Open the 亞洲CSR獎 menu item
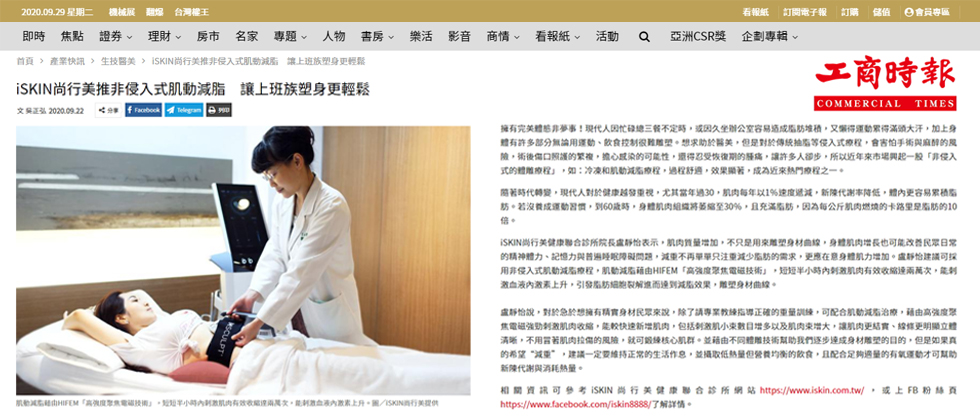The image size is (980, 419). 698,36
